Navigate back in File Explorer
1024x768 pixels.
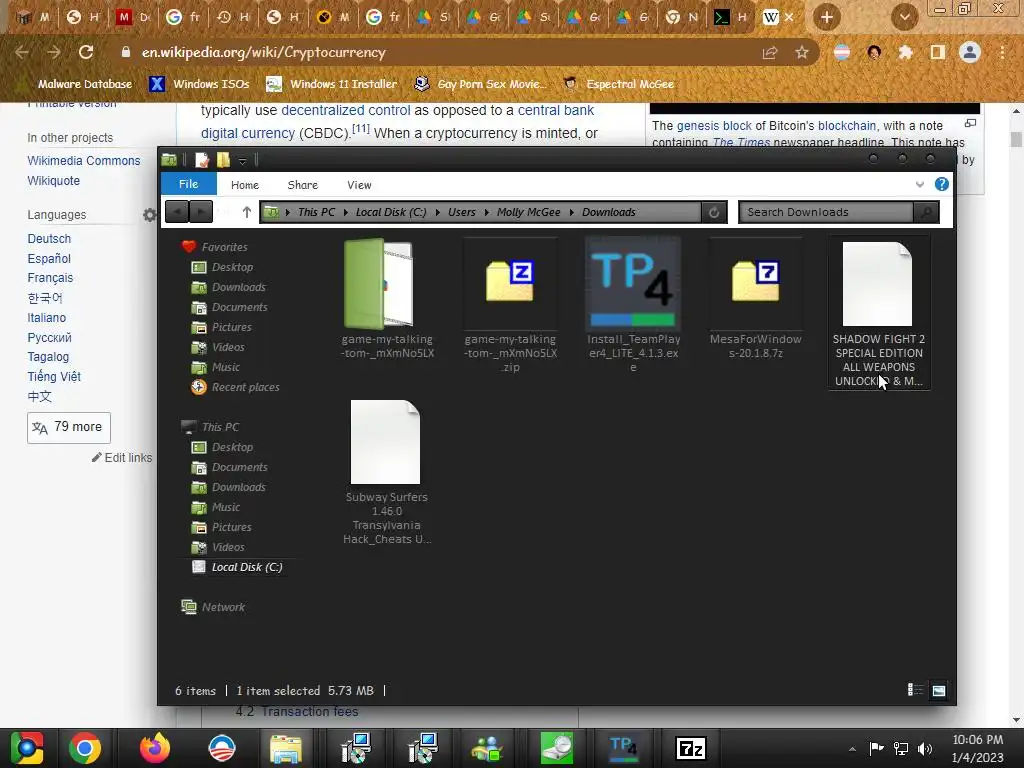click(177, 212)
